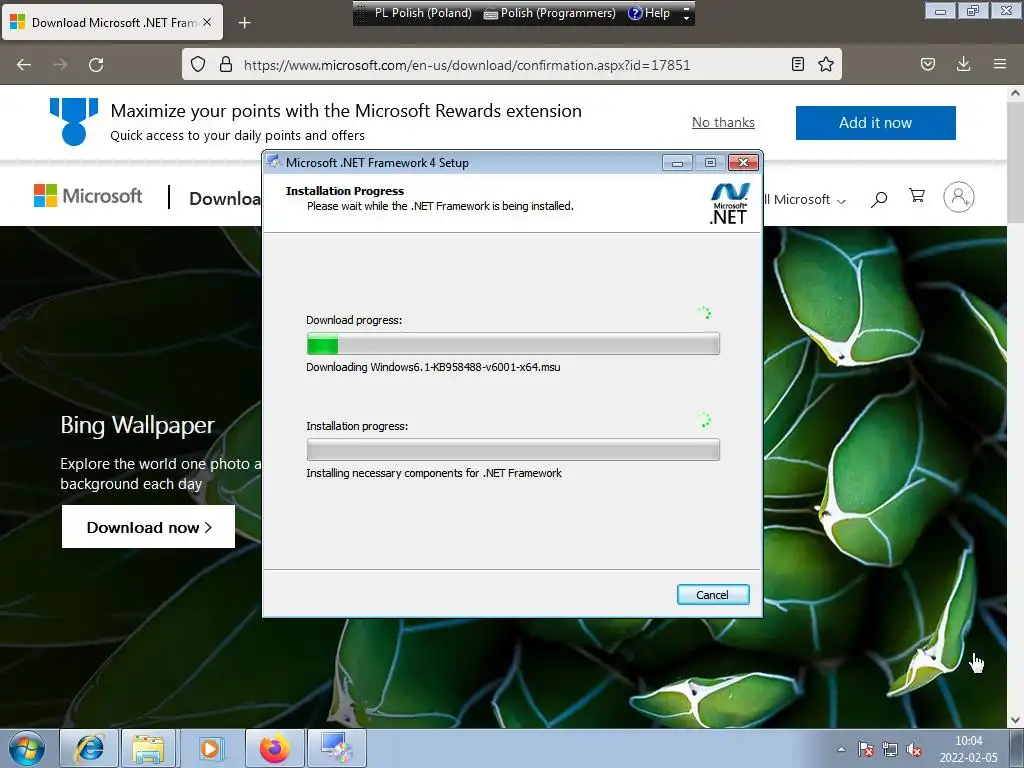Click the Firefox taskbar icon
The width and height of the screenshot is (1024, 768).
(274, 748)
